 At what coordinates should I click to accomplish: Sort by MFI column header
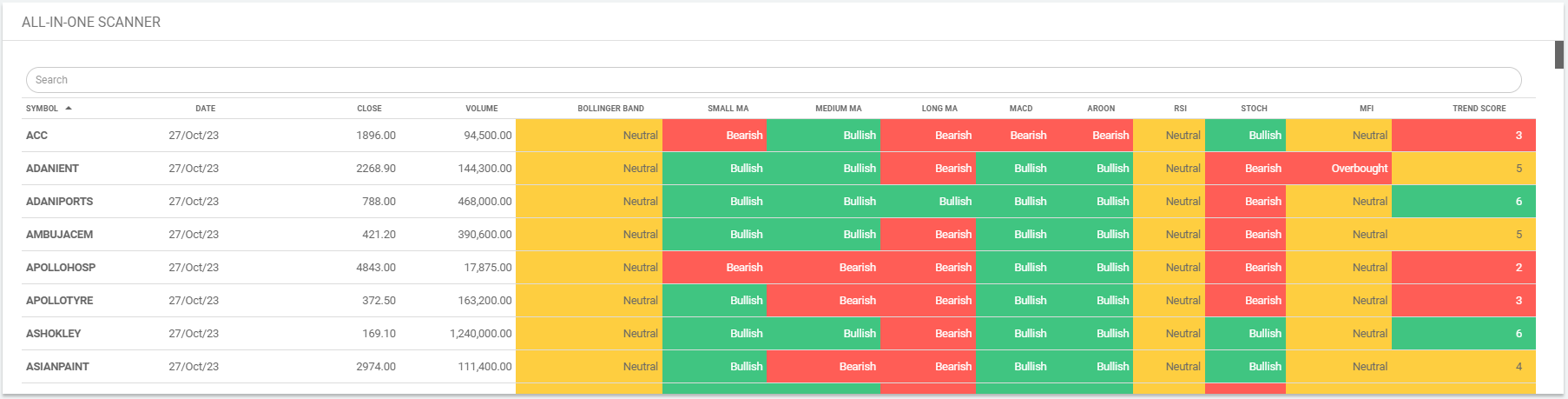(x=1367, y=109)
